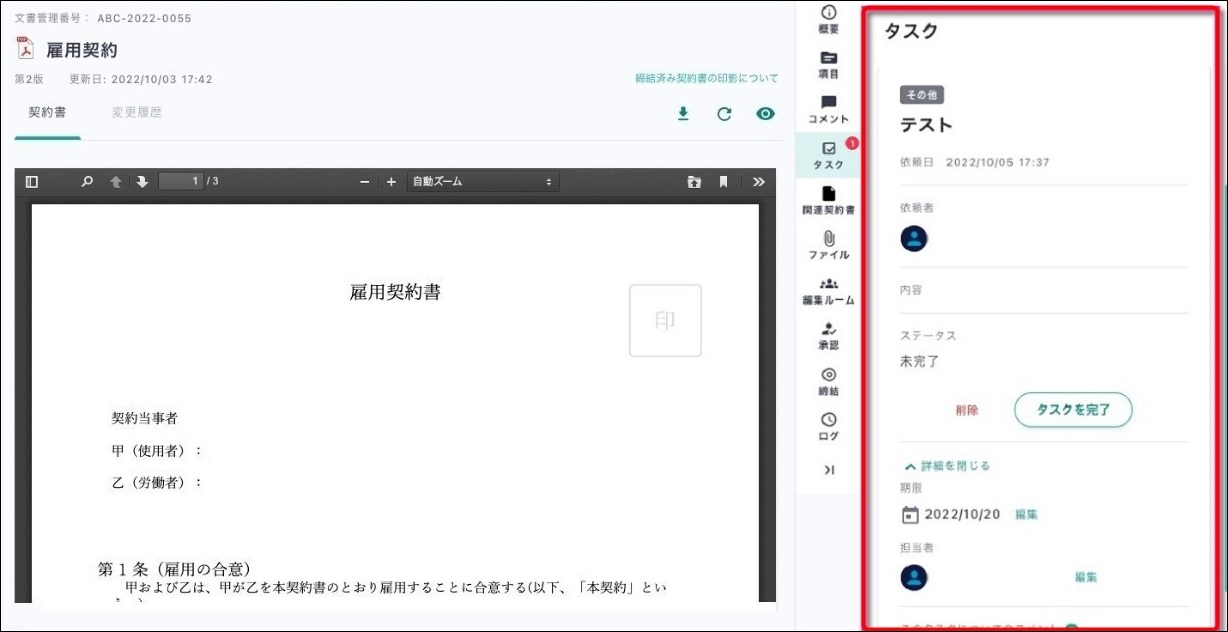Image resolution: width=1228 pixels, height=632 pixels.
Task: Click the PDF page number field
Action: click(180, 182)
